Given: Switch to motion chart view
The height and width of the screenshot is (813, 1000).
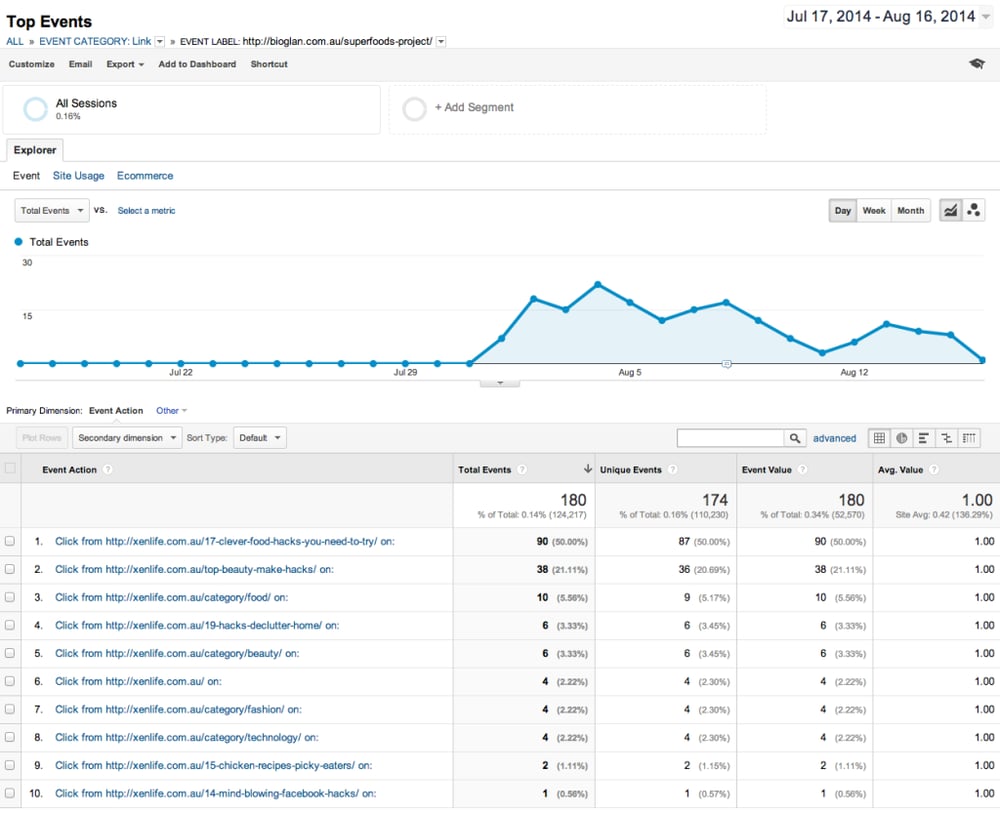Looking at the screenshot, I should point(974,210).
